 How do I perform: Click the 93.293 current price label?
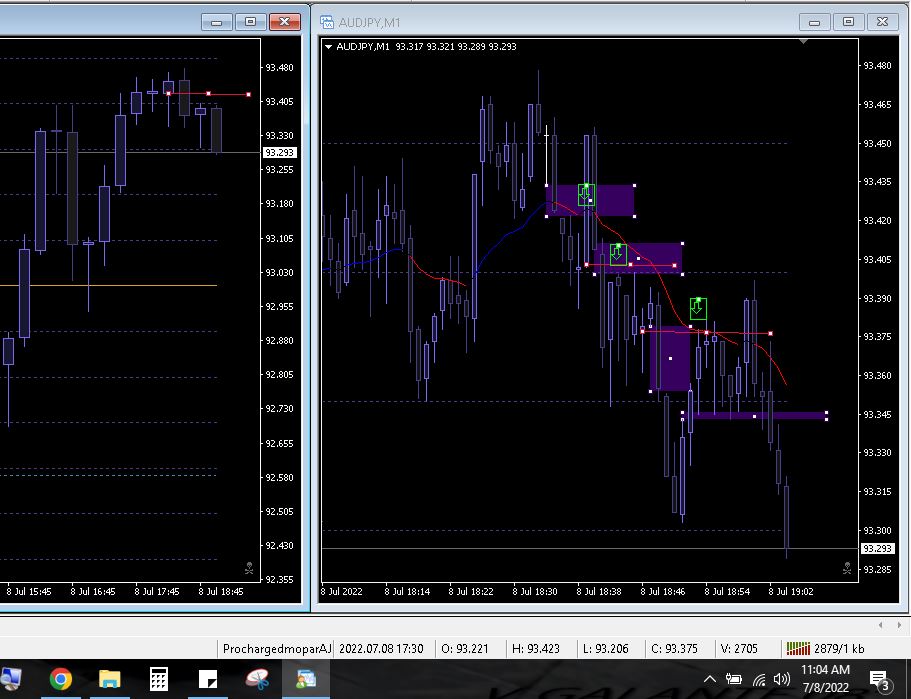[876, 548]
